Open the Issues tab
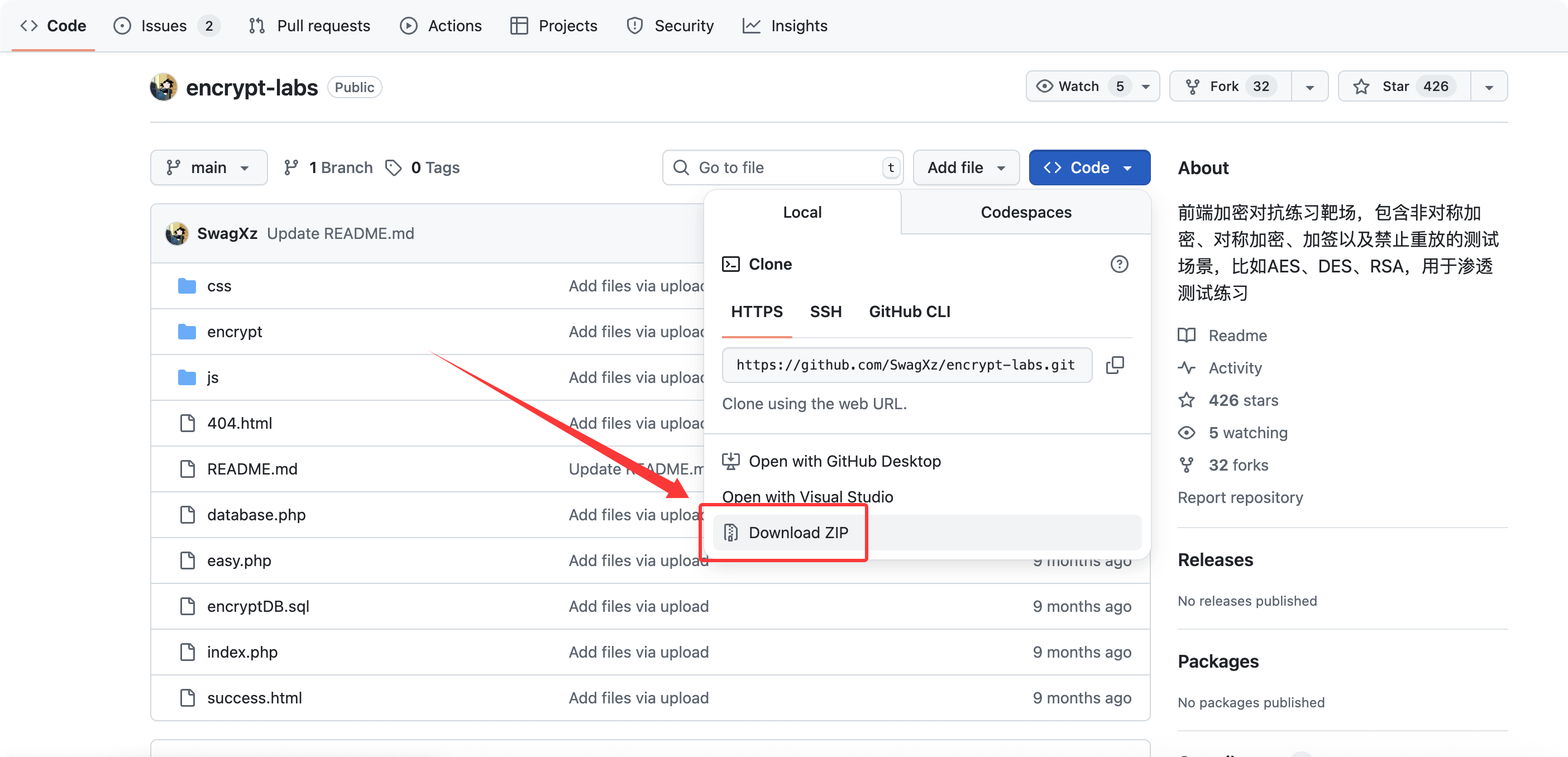 click(x=164, y=26)
